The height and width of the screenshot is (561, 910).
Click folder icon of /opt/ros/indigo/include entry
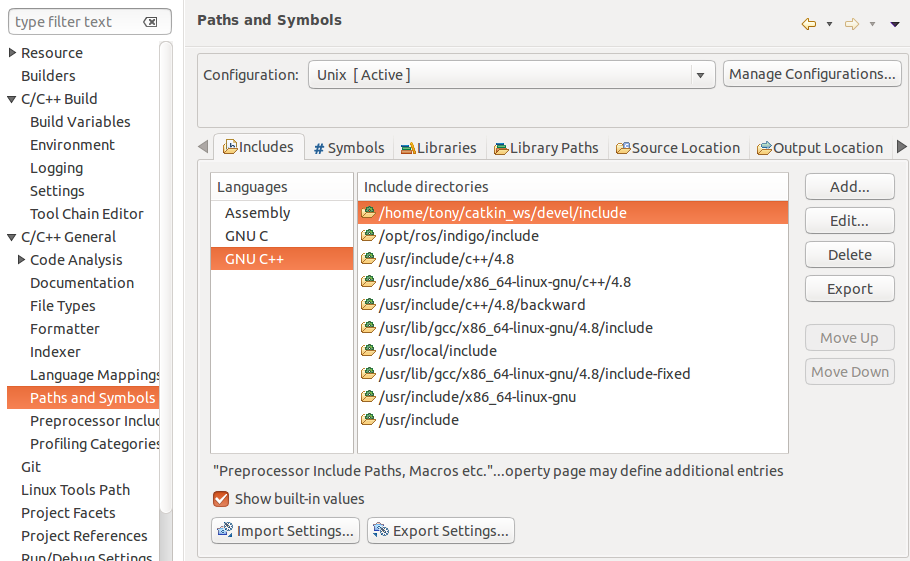pos(368,236)
